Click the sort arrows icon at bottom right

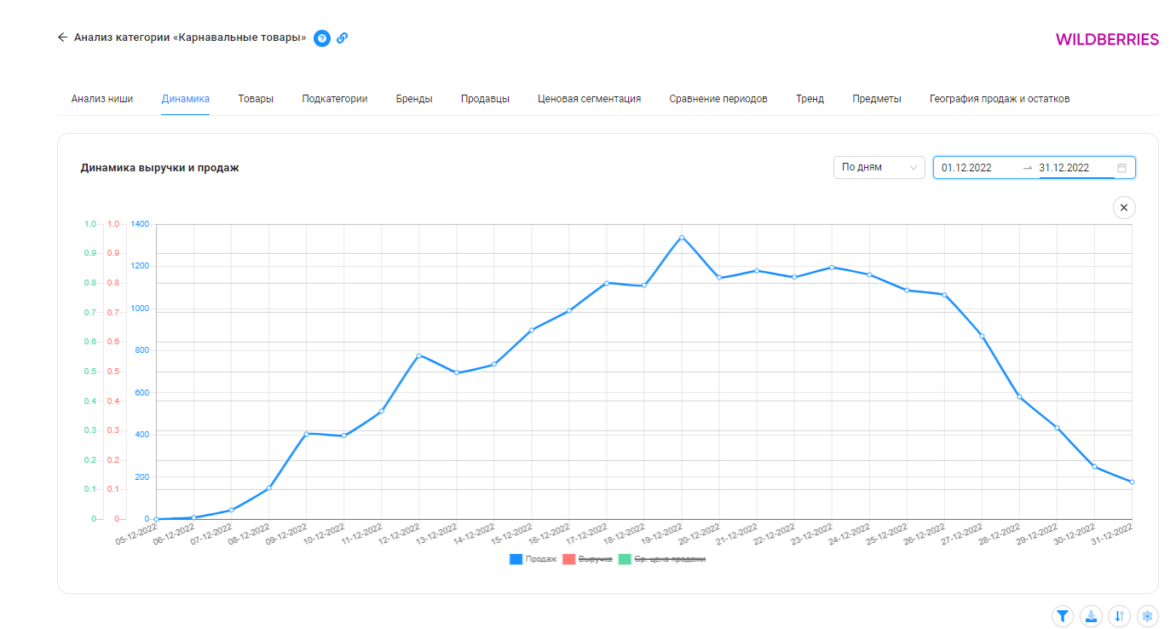[x=1119, y=616]
